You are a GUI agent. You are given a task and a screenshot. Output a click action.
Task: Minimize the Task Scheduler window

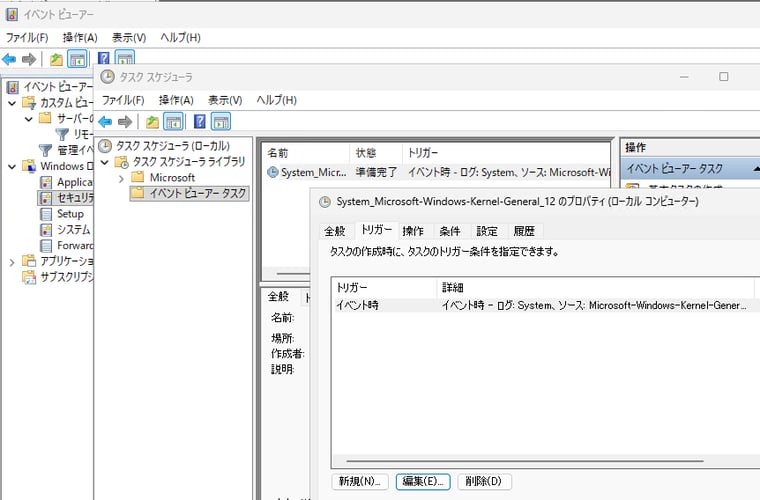click(684, 77)
